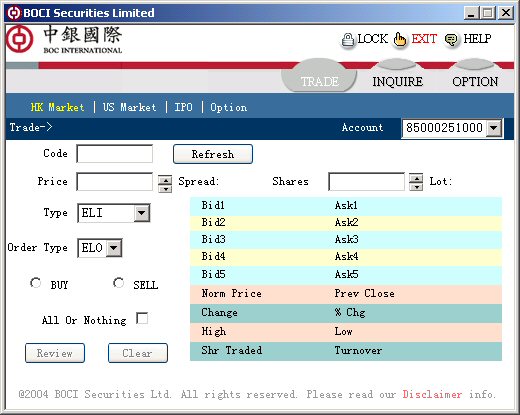Click the Low label
520x415 pixels.
coord(343,331)
